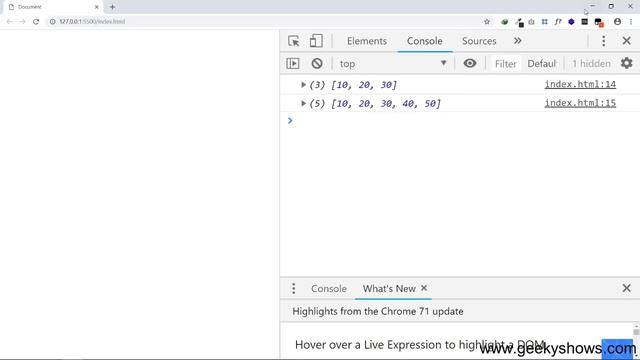
Task: Open the index.html:14 source link
Action: tap(580, 84)
